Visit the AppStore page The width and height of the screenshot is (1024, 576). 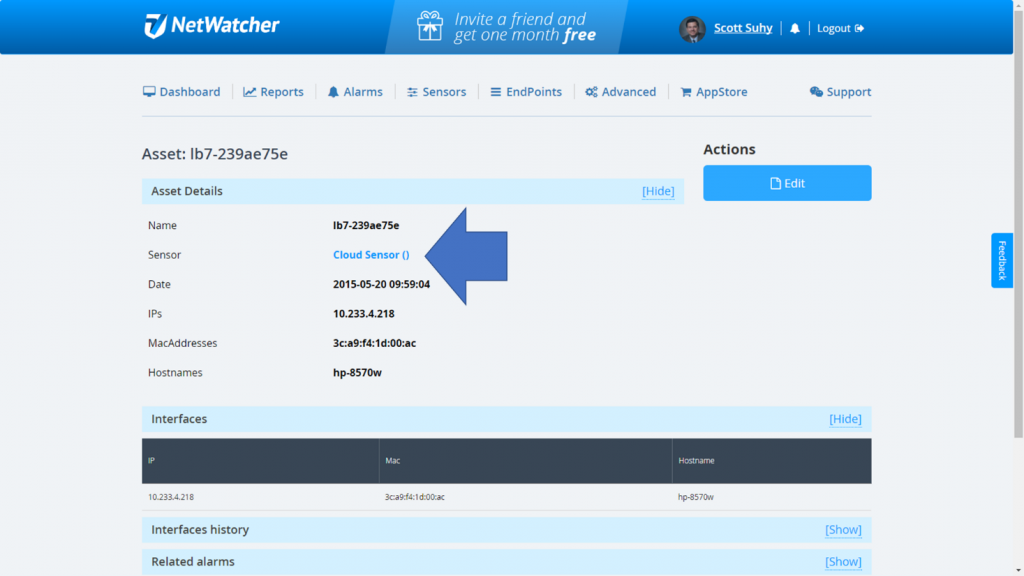(714, 92)
